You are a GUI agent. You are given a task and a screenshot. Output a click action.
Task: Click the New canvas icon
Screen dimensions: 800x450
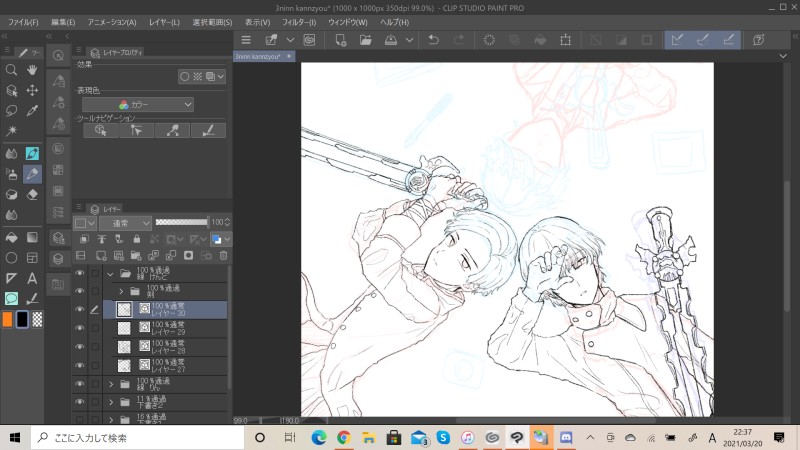tap(341, 40)
